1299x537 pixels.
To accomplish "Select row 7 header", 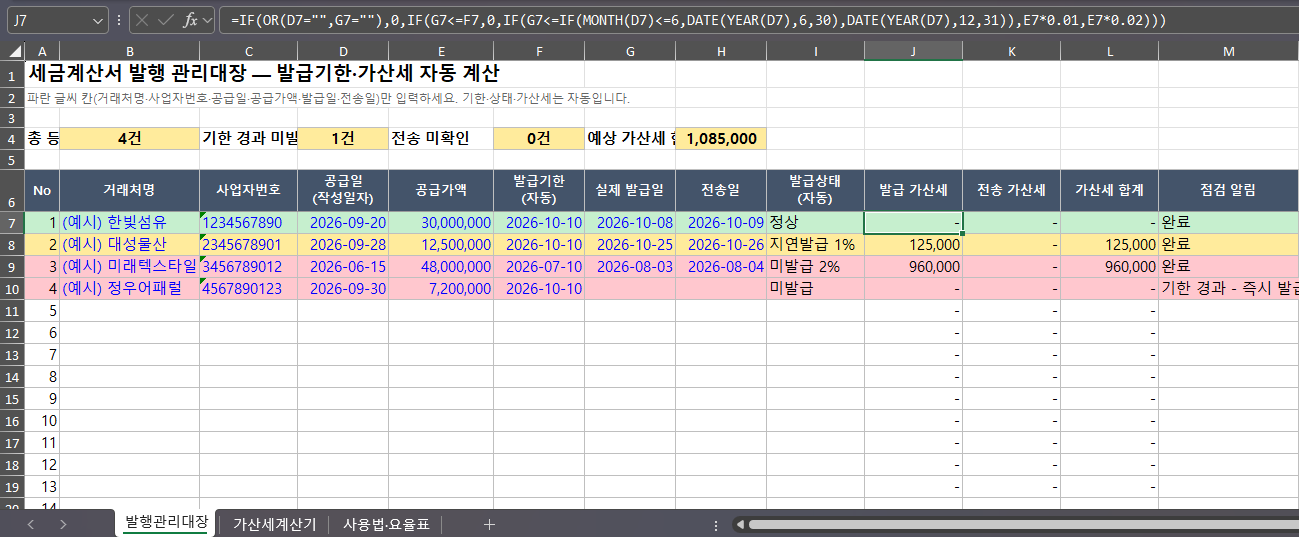I will pyautogui.click(x=12, y=222).
